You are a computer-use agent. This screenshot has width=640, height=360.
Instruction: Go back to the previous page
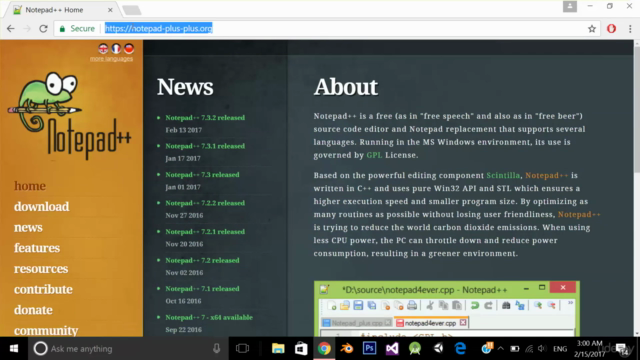(11, 29)
